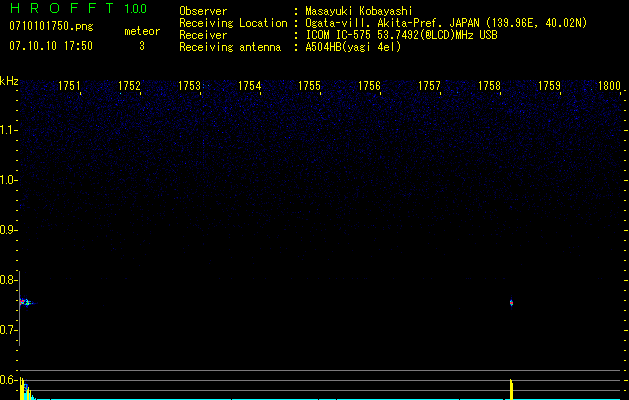Click the meteor echo at the spectrogram start
This screenshot has height=400, width=629.
point(26,302)
